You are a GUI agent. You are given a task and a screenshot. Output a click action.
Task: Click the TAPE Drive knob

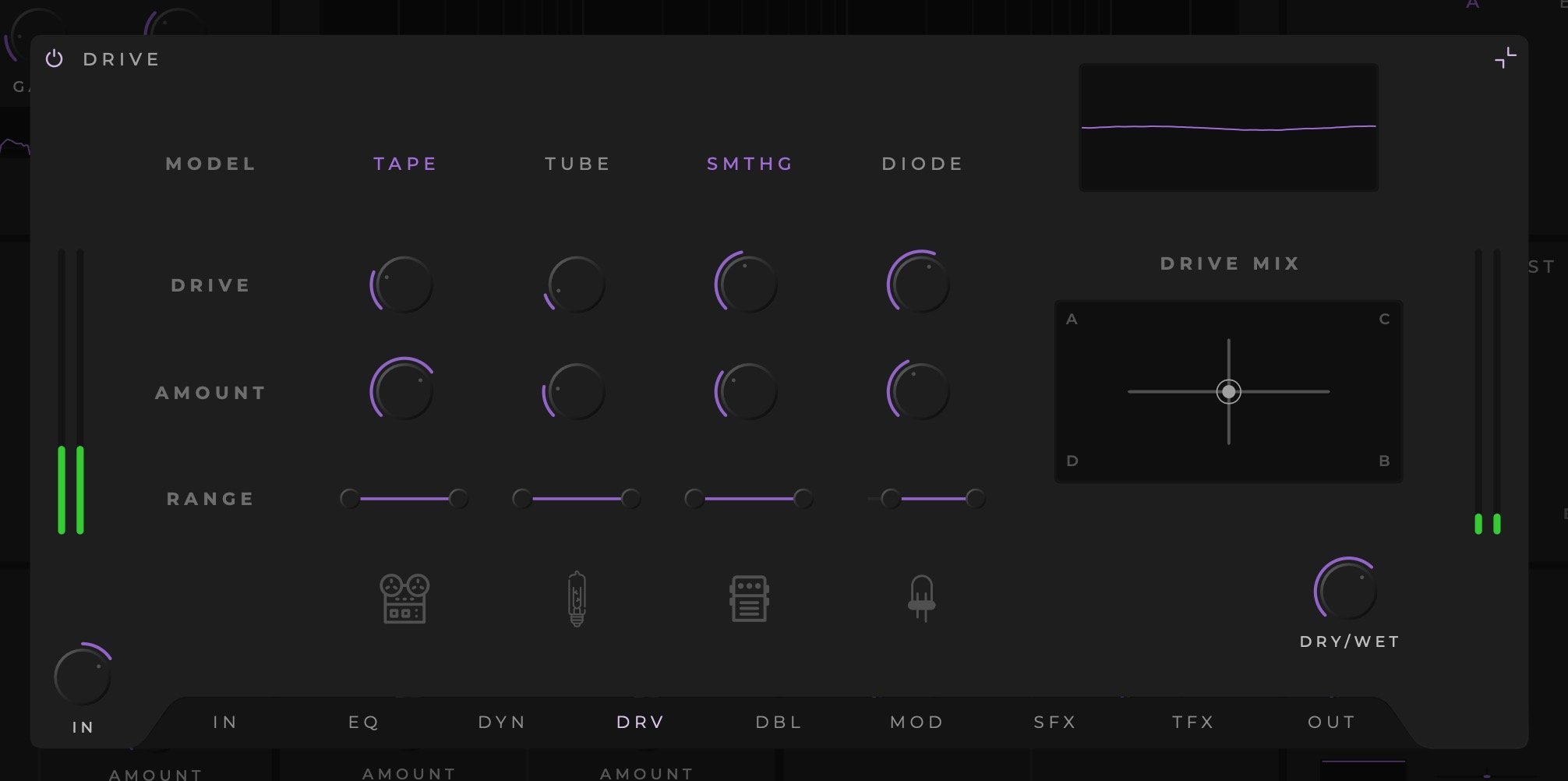tap(403, 284)
